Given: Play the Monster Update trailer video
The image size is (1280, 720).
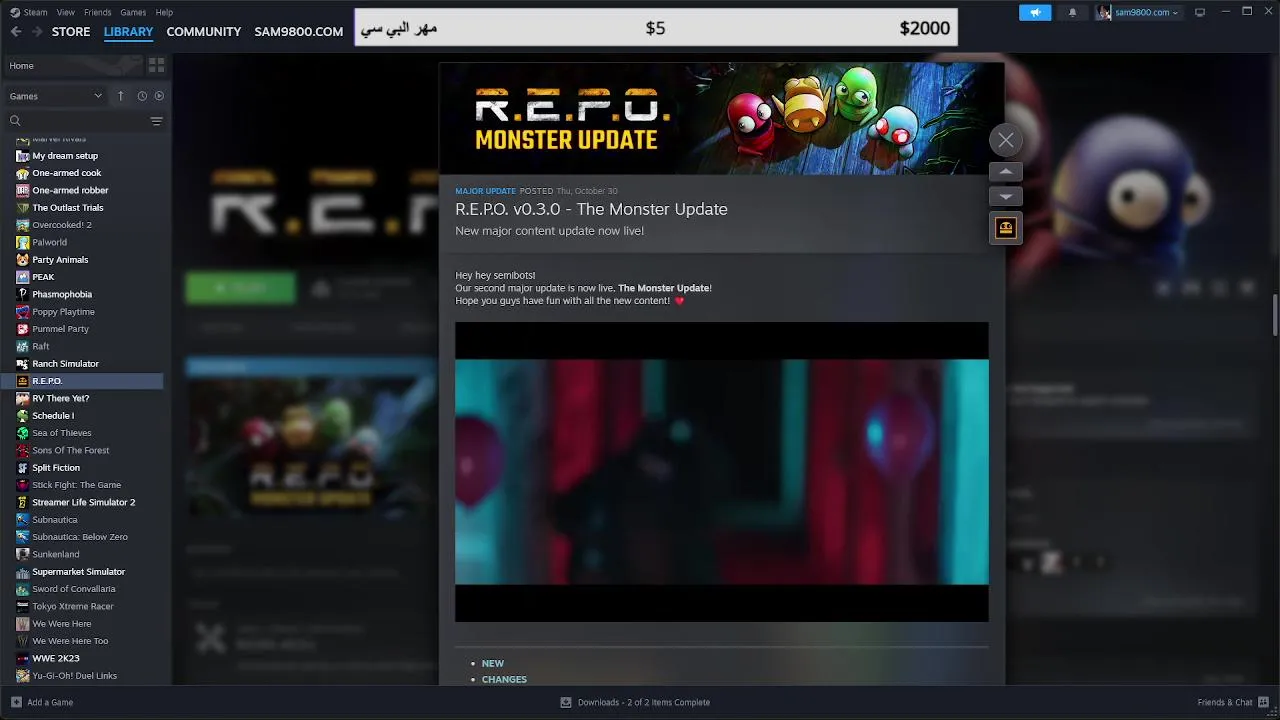Looking at the screenshot, I should tap(721, 471).
